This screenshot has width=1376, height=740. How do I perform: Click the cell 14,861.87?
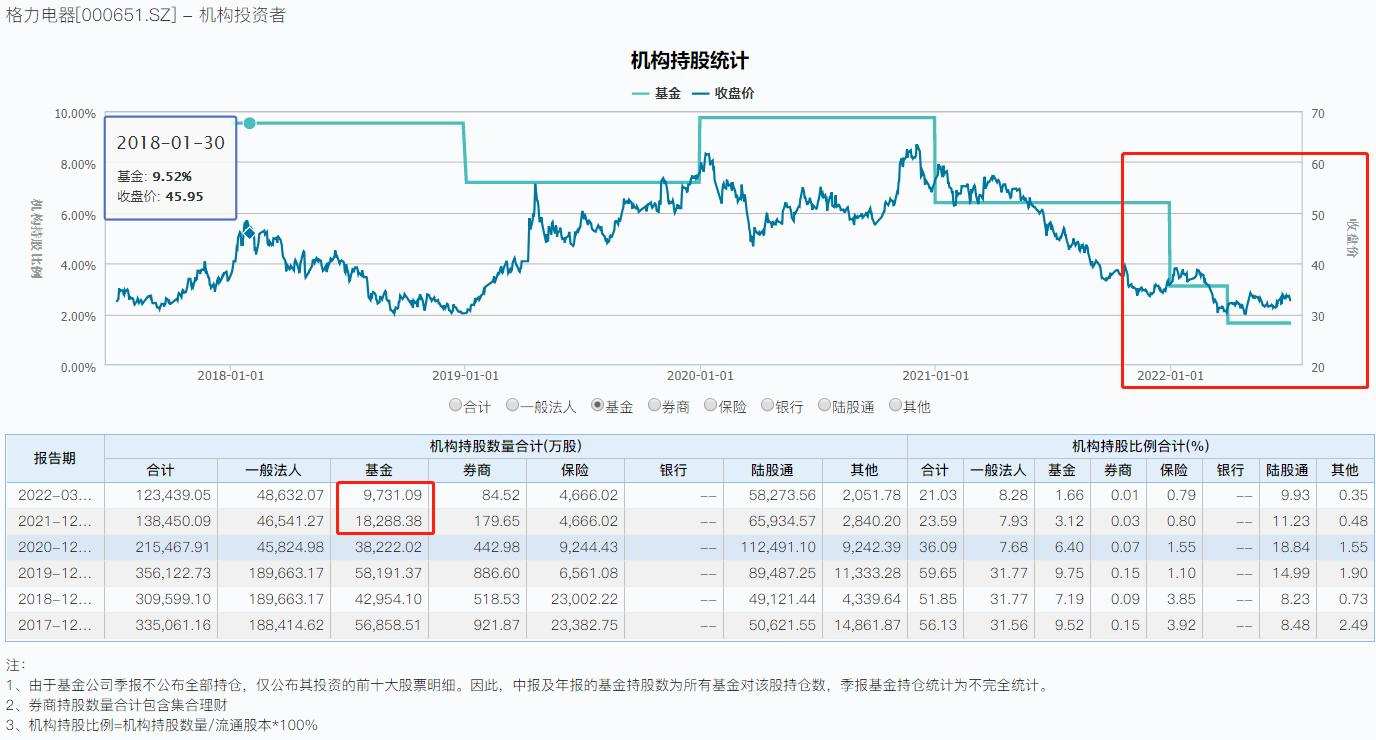[869, 625]
